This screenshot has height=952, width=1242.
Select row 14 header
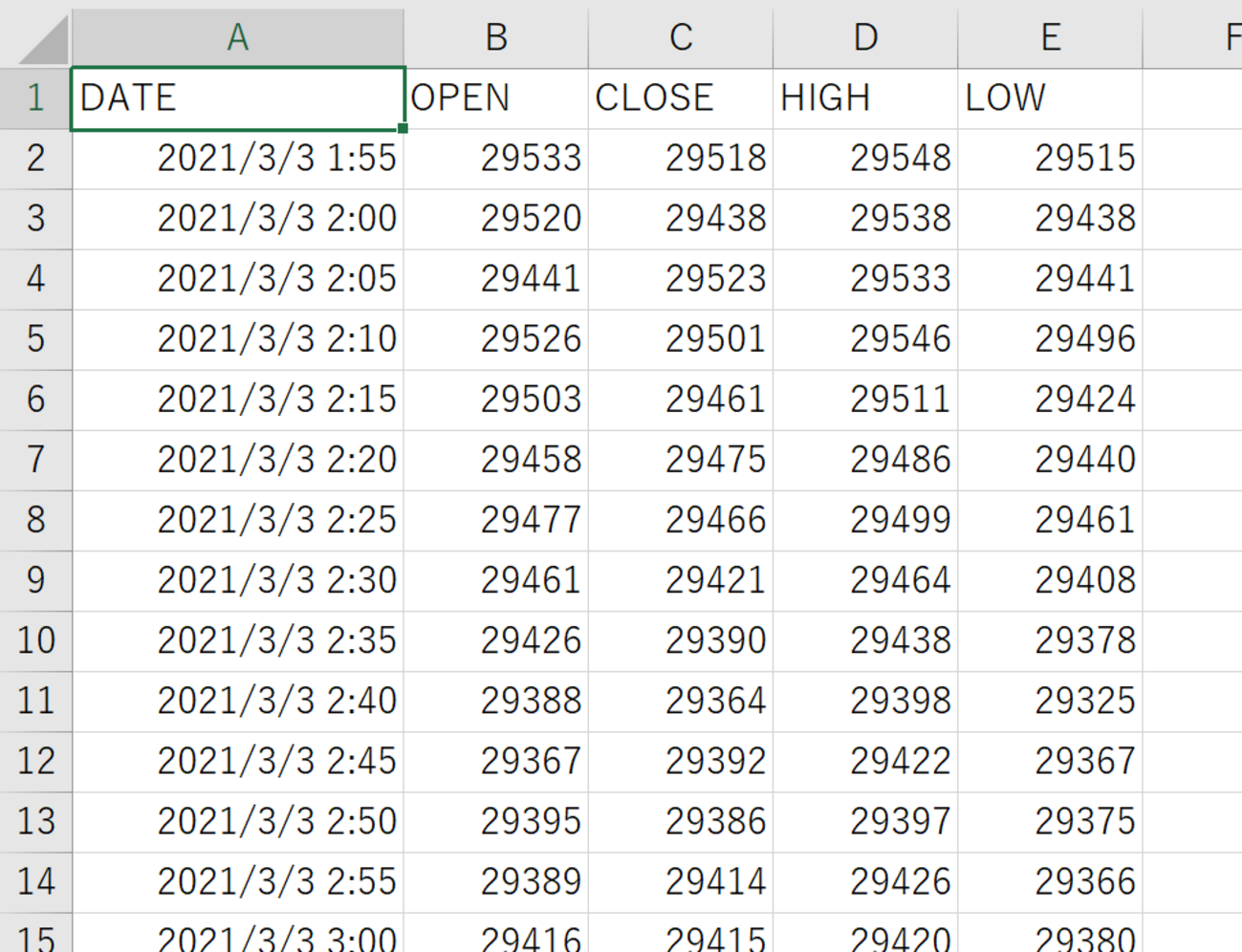36,881
